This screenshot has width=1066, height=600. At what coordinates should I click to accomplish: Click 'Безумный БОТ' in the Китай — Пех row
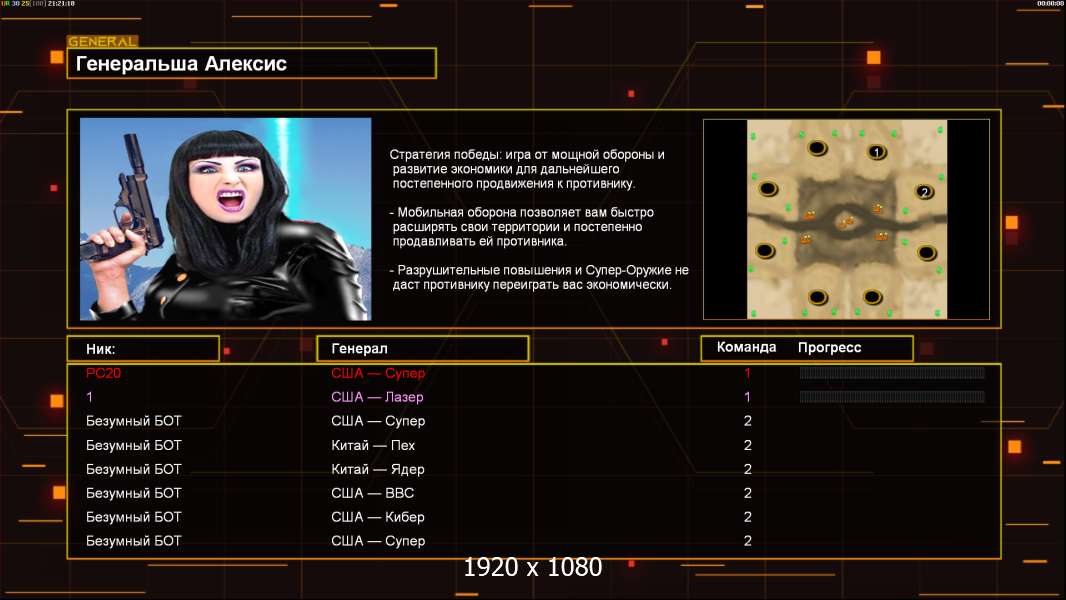(x=134, y=445)
